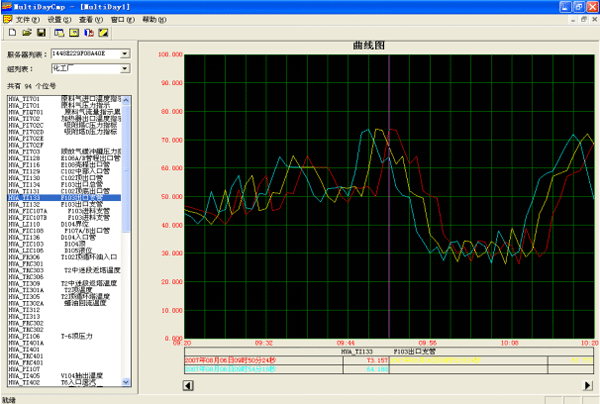
Task: Open the 帮助 (H) menu
Action: click(152, 19)
